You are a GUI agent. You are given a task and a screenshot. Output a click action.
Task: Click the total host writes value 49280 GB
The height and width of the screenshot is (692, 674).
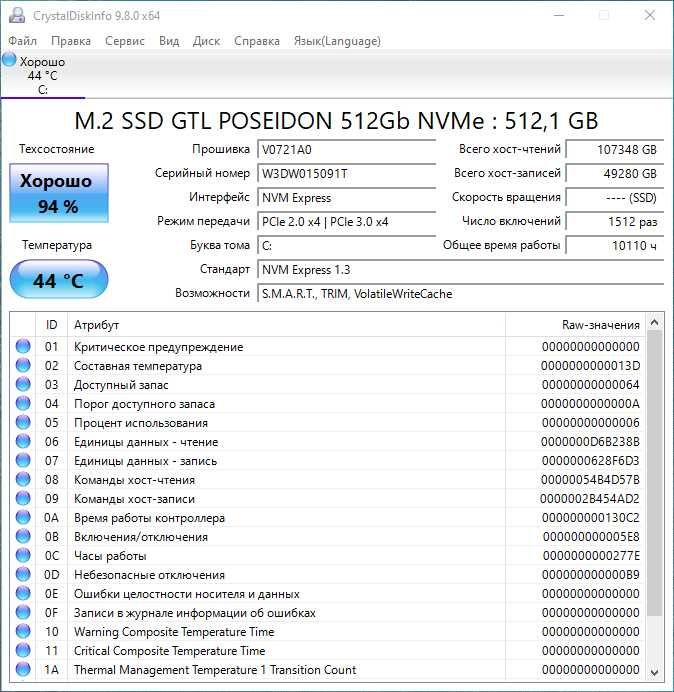pos(614,173)
